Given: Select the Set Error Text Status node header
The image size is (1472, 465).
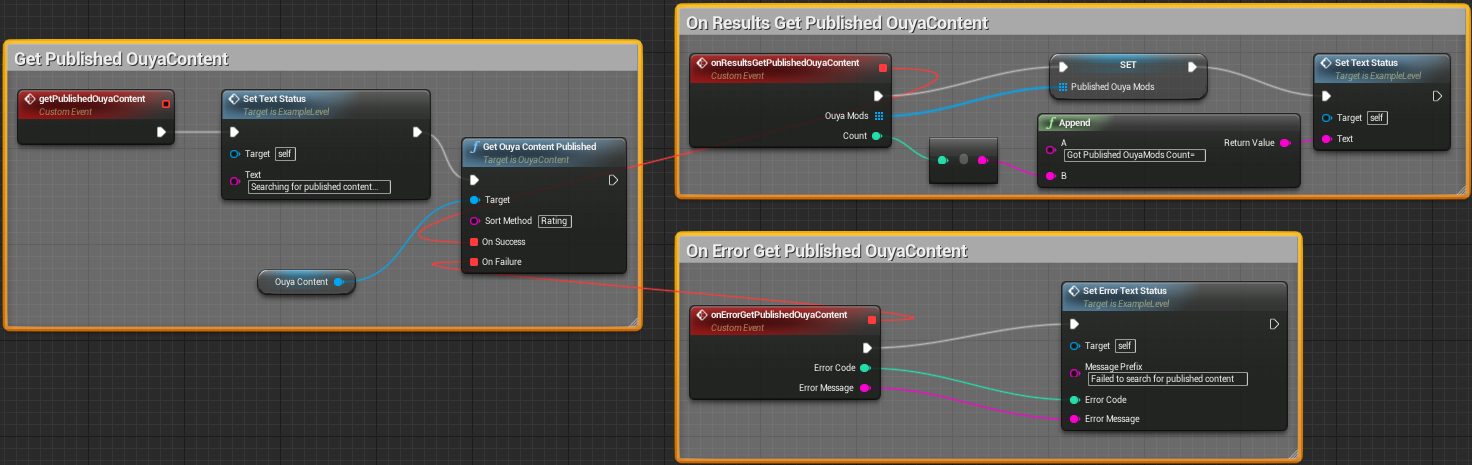Looking at the screenshot, I should click(x=1172, y=295).
